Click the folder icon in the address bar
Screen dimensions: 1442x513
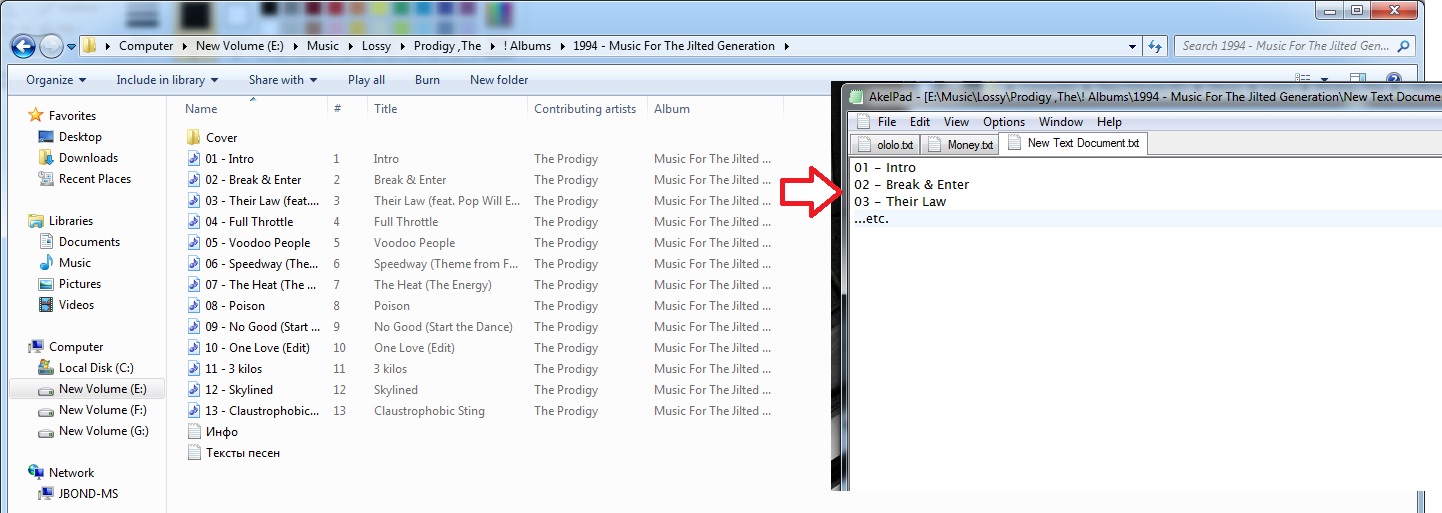(89, 46)
